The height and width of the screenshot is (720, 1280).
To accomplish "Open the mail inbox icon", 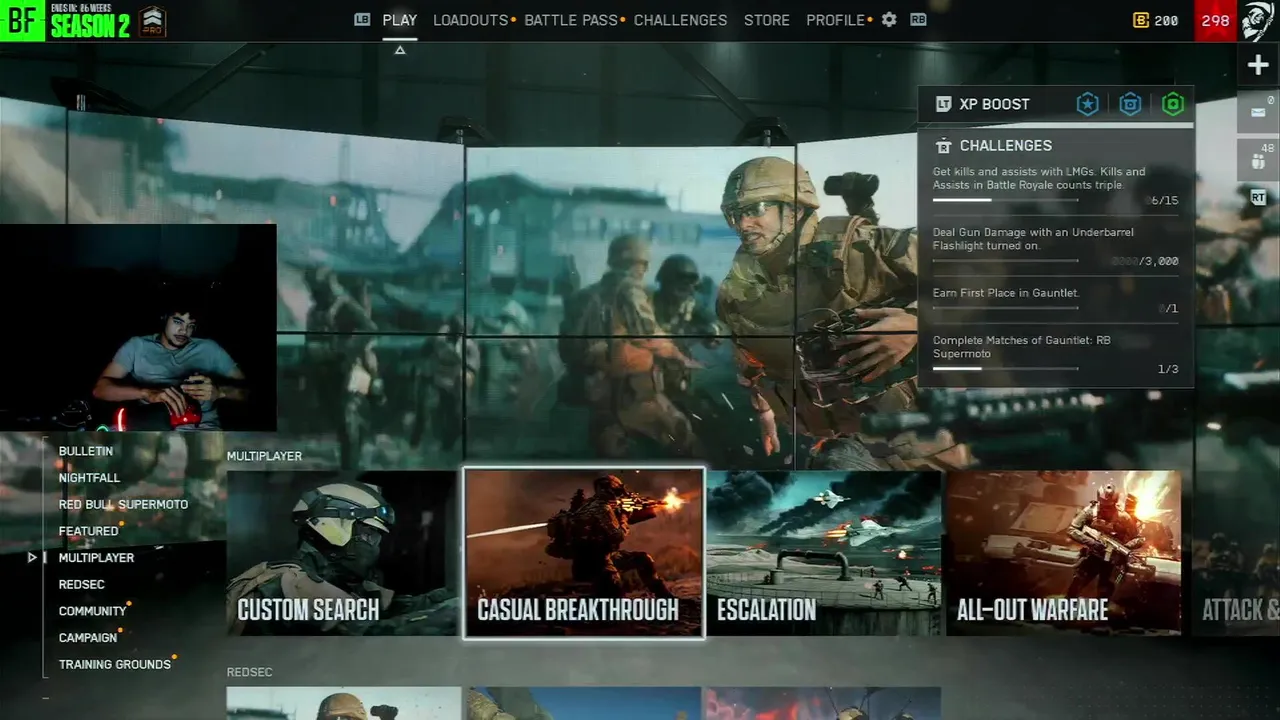I will [1258, 111].
